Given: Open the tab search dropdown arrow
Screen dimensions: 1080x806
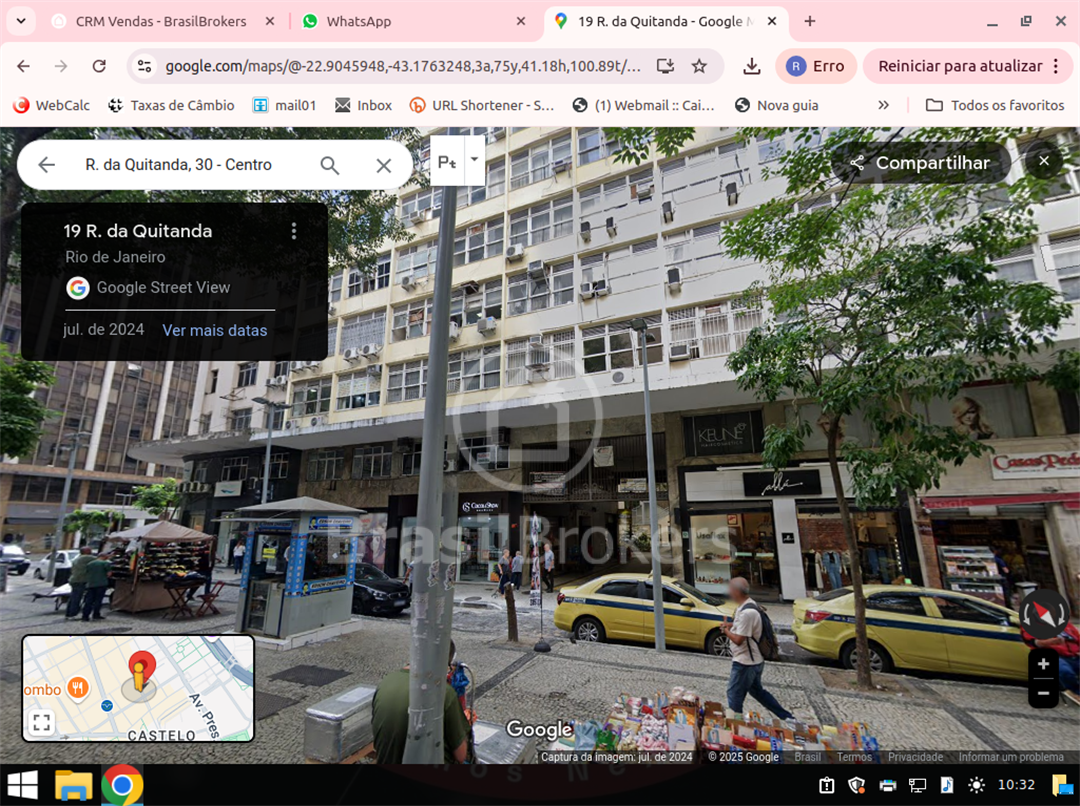Looking at the screenshot, I should [21, 21].
